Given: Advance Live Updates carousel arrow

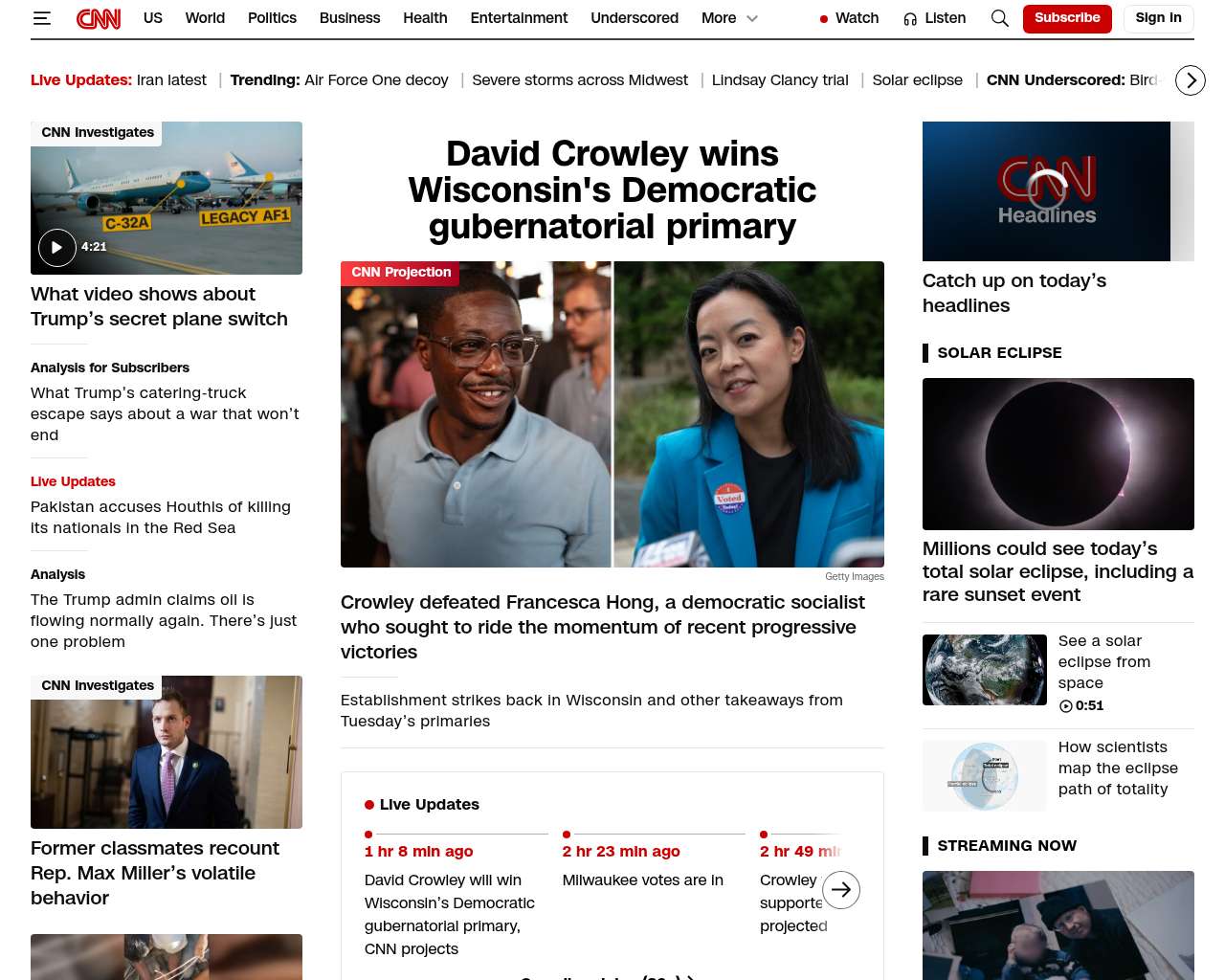Looking at the screenshot, I should point(841,890).
